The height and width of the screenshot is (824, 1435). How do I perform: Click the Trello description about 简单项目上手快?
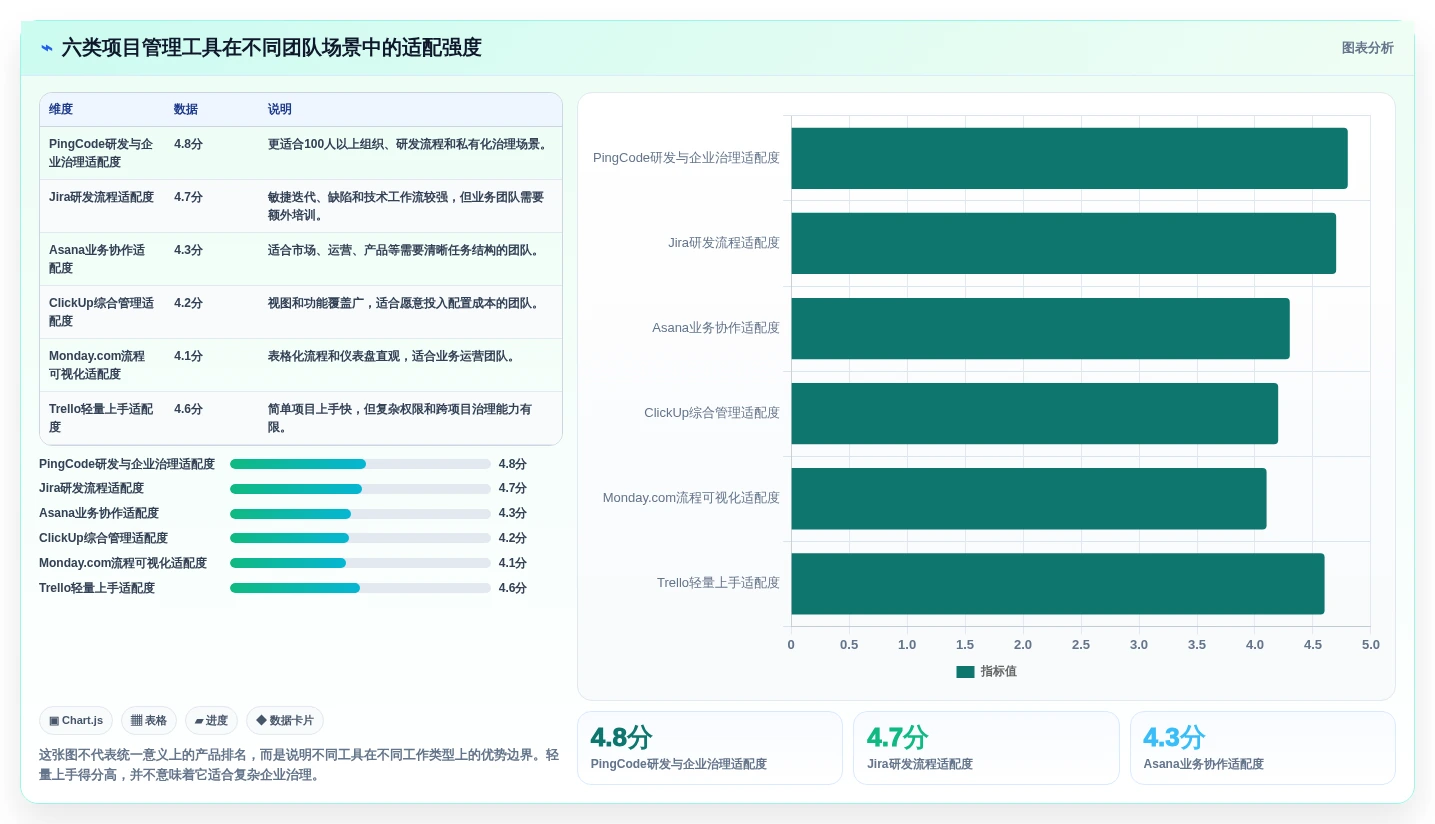coord(400,418)
